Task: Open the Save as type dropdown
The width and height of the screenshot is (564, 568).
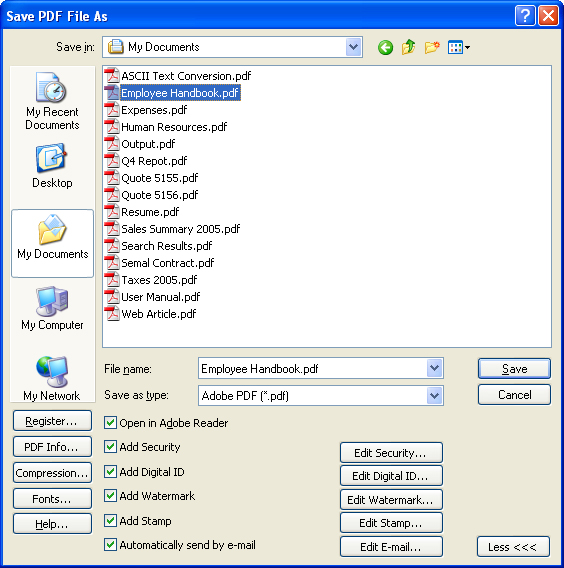Action: point(434,395)
